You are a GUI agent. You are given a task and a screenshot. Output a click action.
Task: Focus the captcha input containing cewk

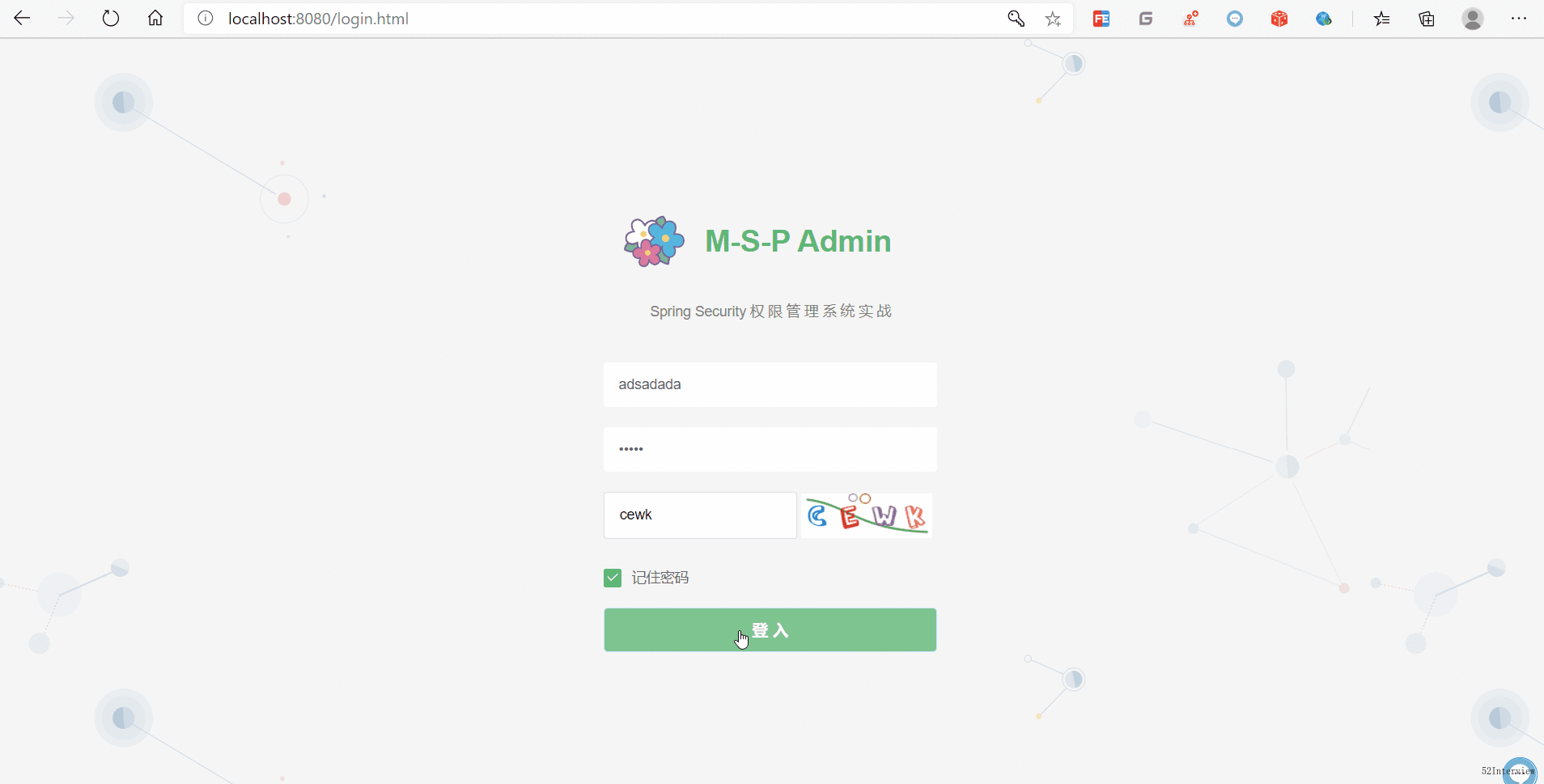point(700,515)
